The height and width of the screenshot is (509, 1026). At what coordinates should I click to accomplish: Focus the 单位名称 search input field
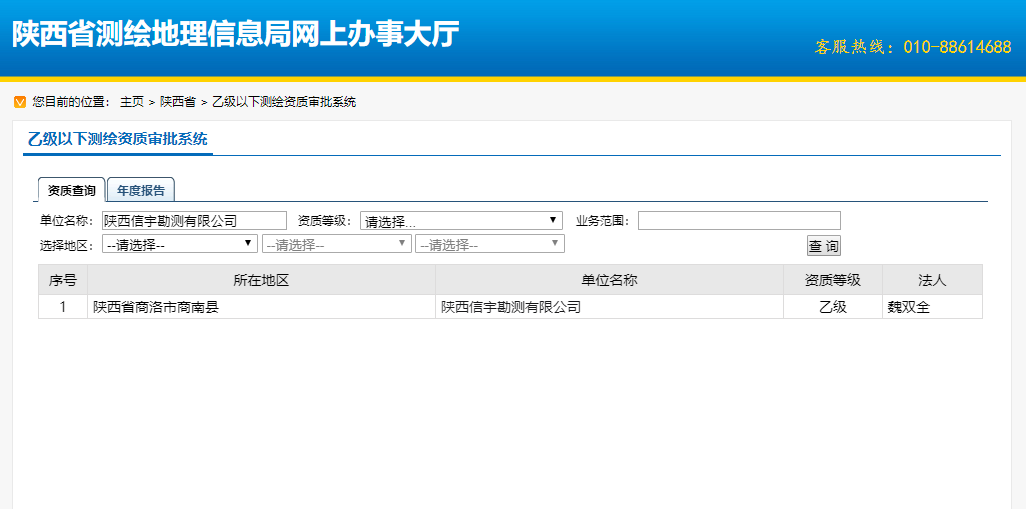(194, 221)
